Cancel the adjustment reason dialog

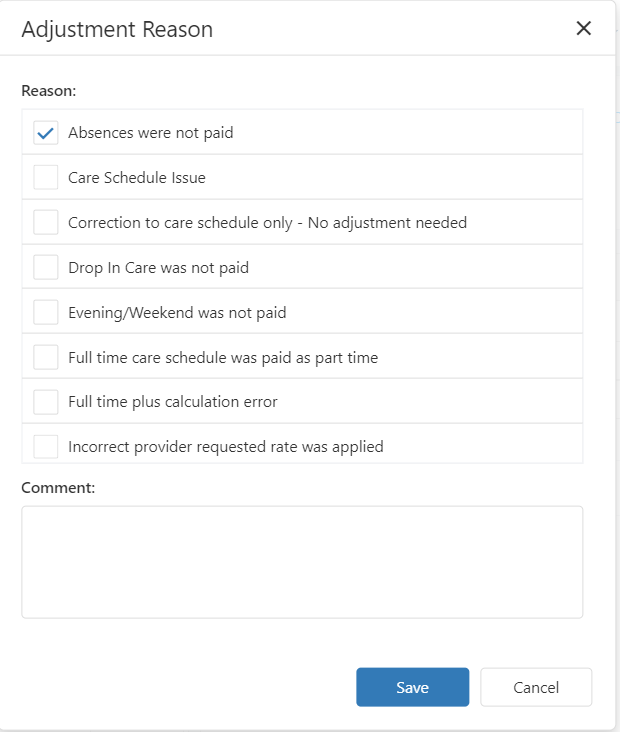[536, 687]
